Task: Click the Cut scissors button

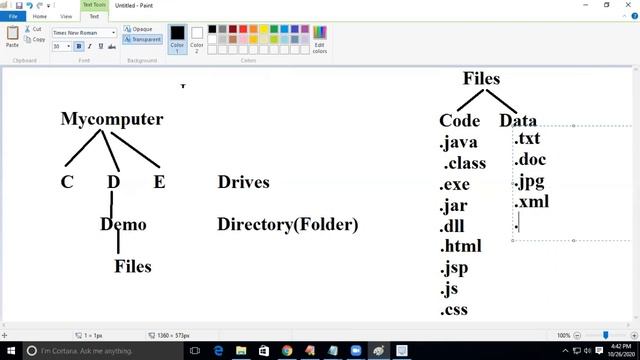Action: click(x=33, y=29)
